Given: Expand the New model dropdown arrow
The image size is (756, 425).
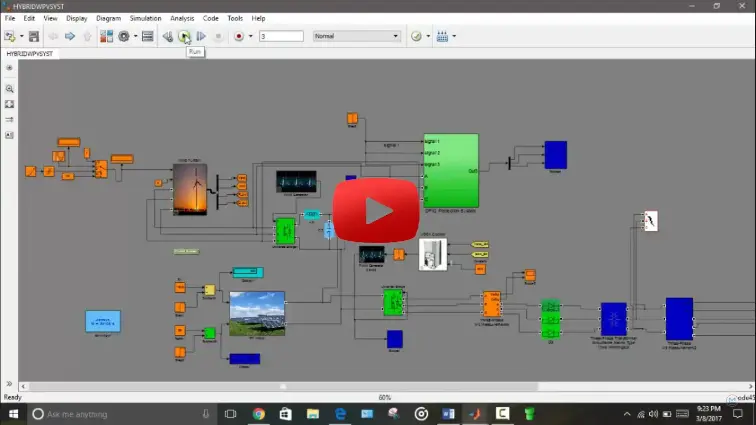Looking at the screenshot, I should click(x=20, y=36).
